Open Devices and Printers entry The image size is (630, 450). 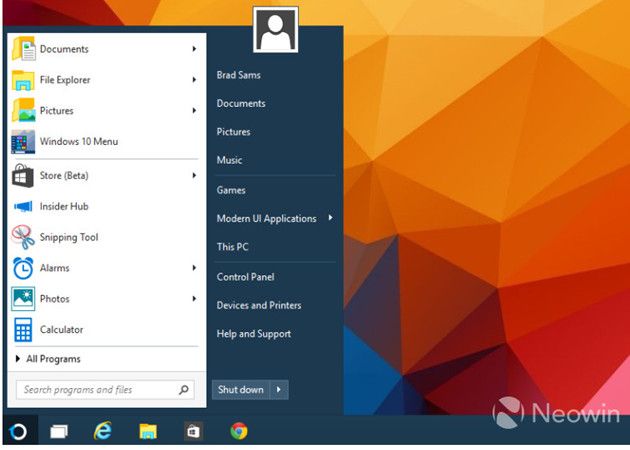pyautogui.click(x=258, y=305)
